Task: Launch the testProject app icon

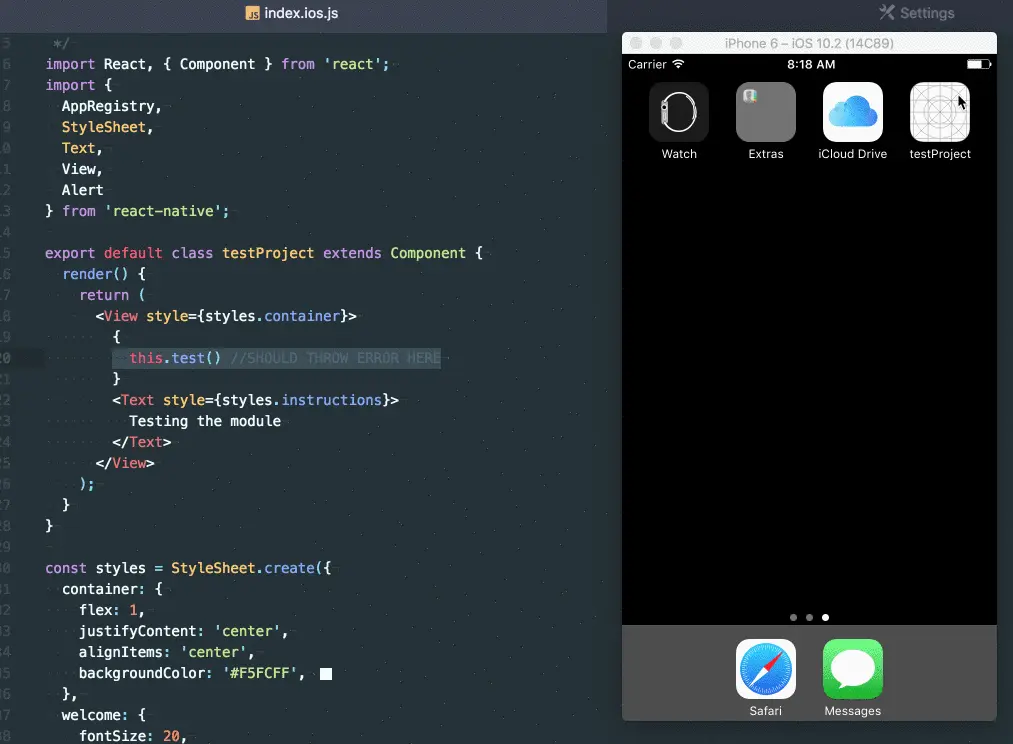Action: 939,112
